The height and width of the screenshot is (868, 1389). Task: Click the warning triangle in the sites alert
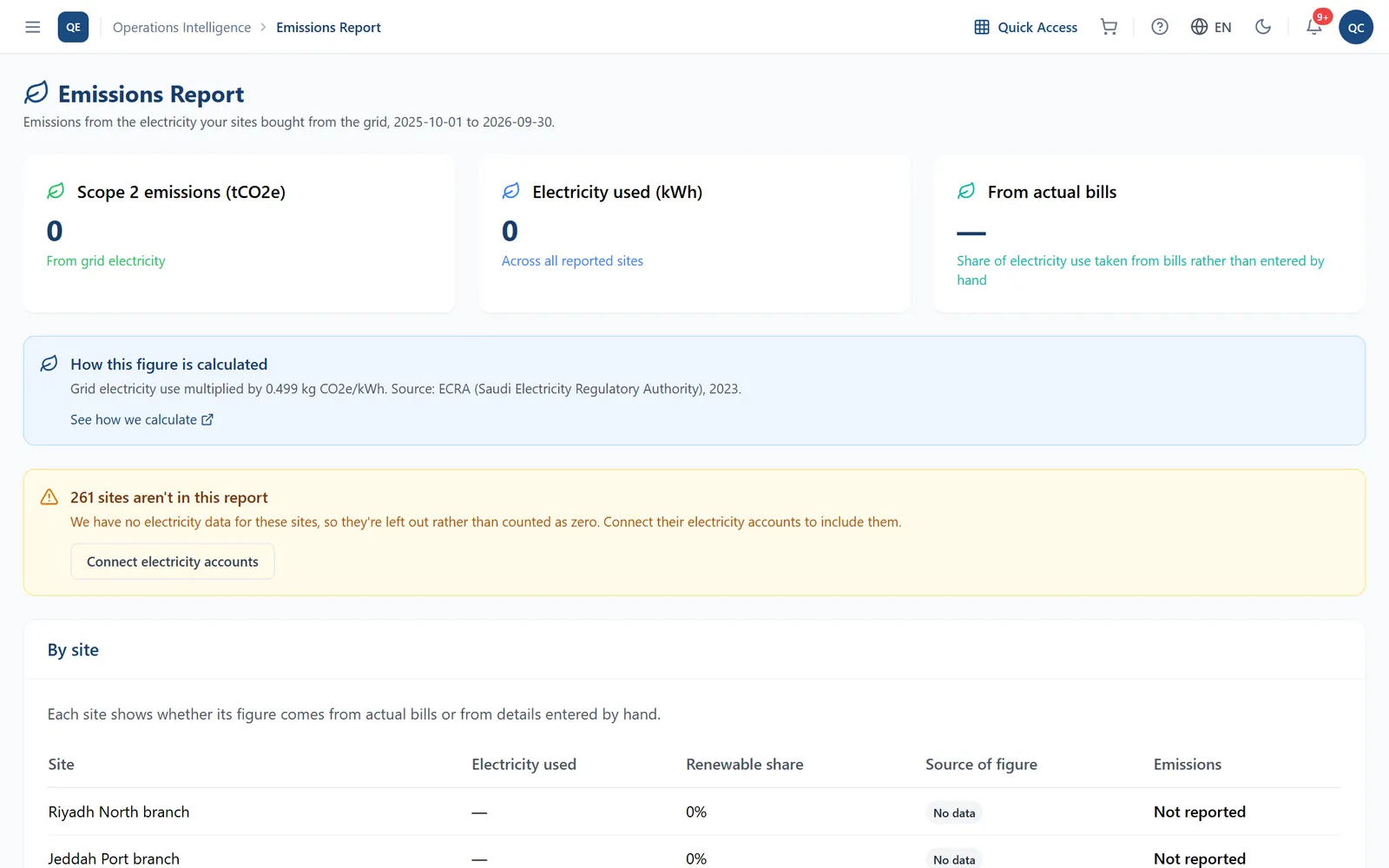49,497
